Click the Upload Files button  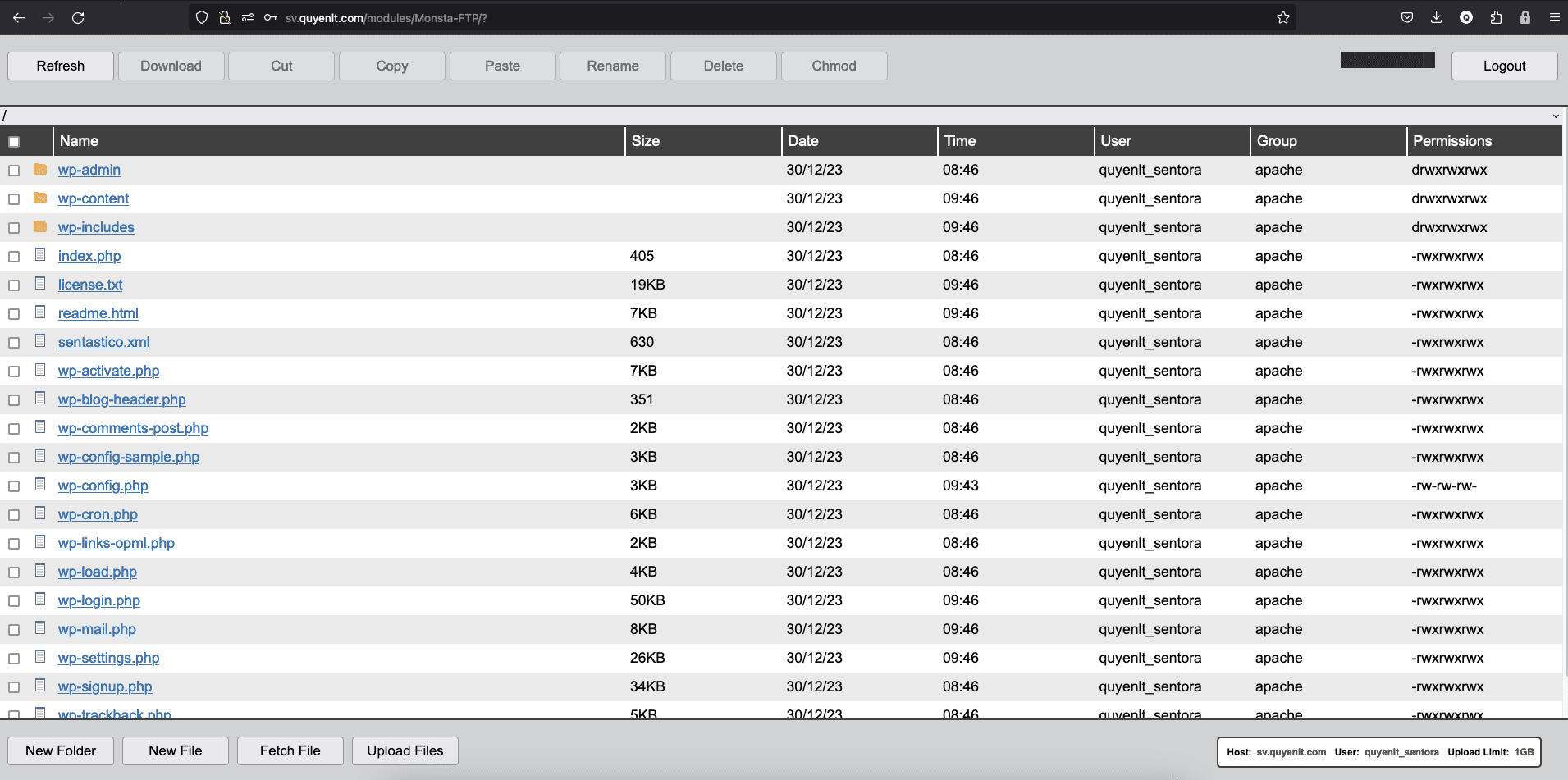click(405, 750)
